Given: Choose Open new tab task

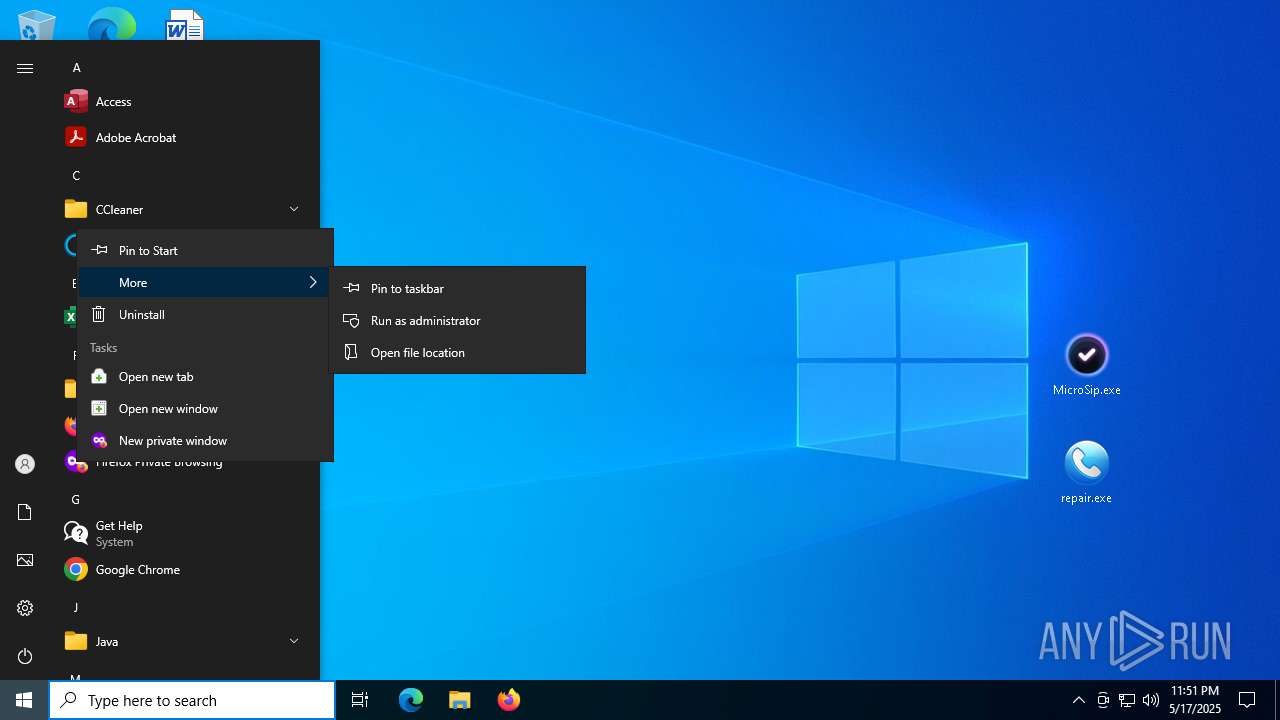Looking at the screenshot, I should pos(205,376).
